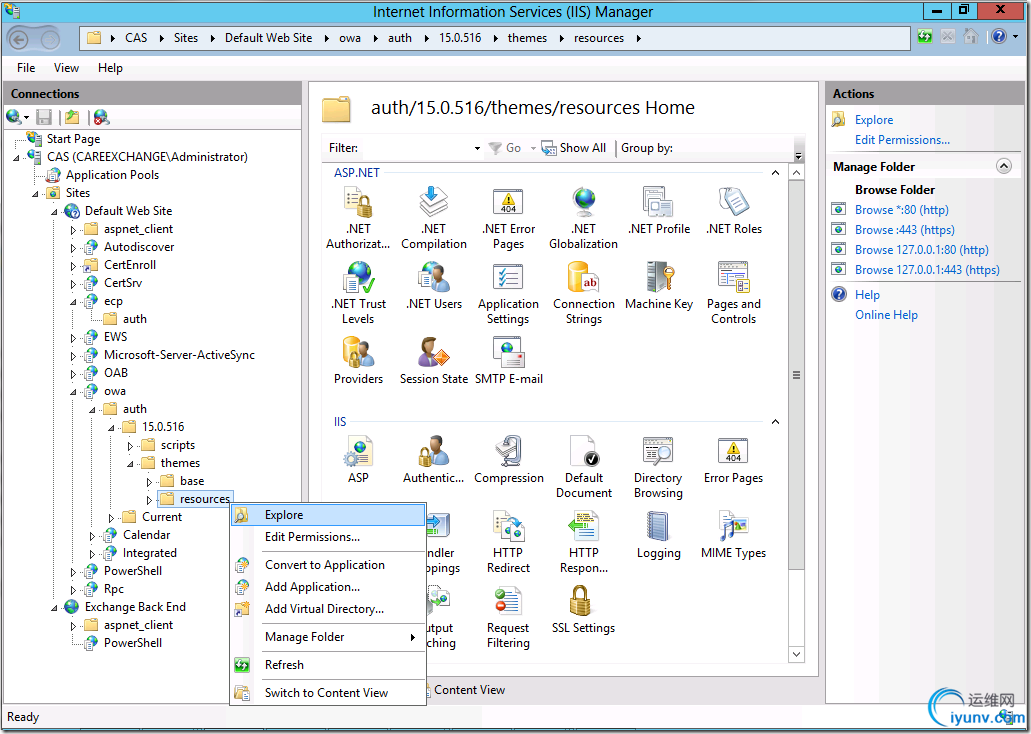
Task: Click Online Help link
Action: tap(886, 315)
